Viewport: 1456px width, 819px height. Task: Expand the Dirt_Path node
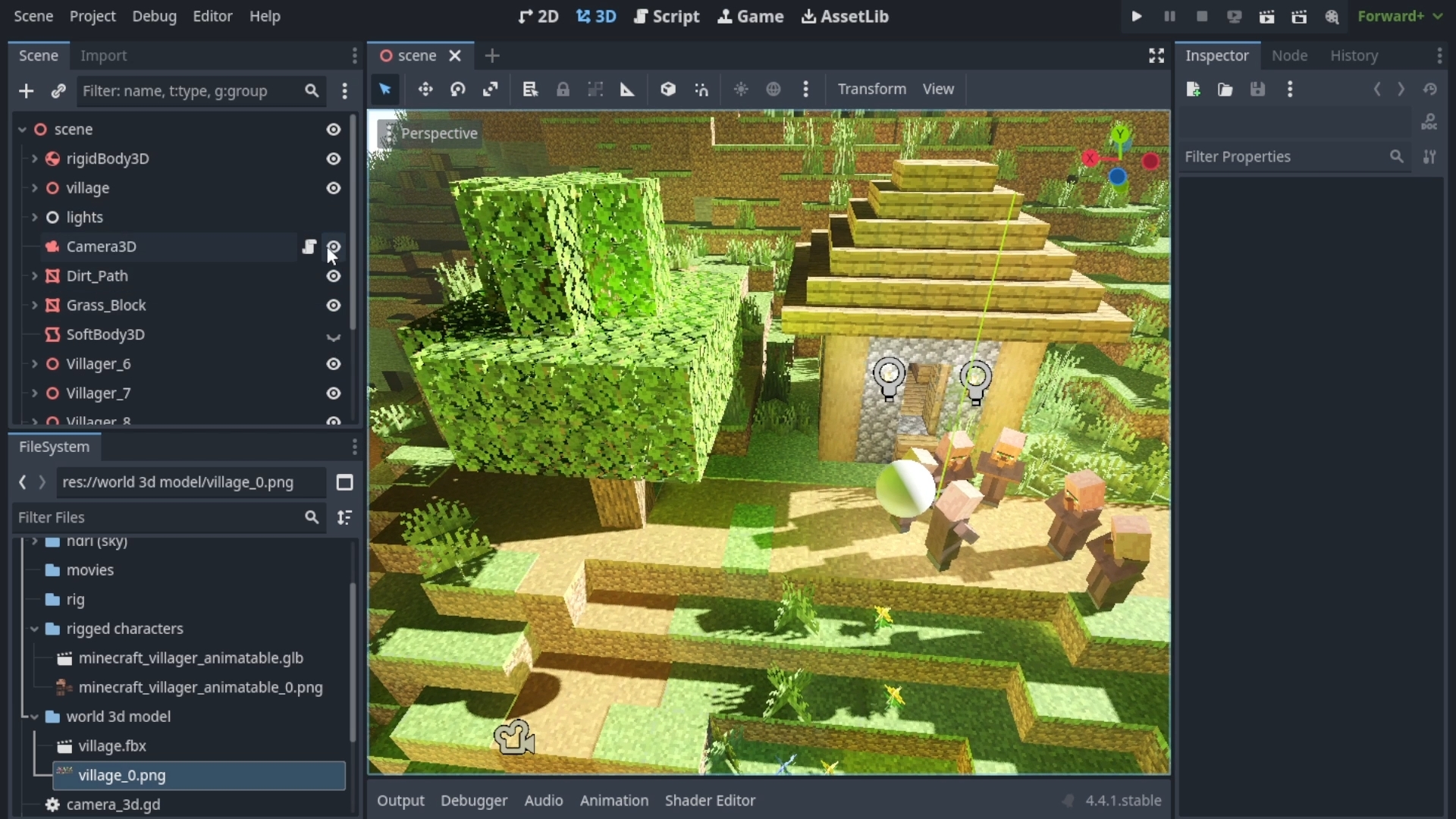[x=34, y=276]
